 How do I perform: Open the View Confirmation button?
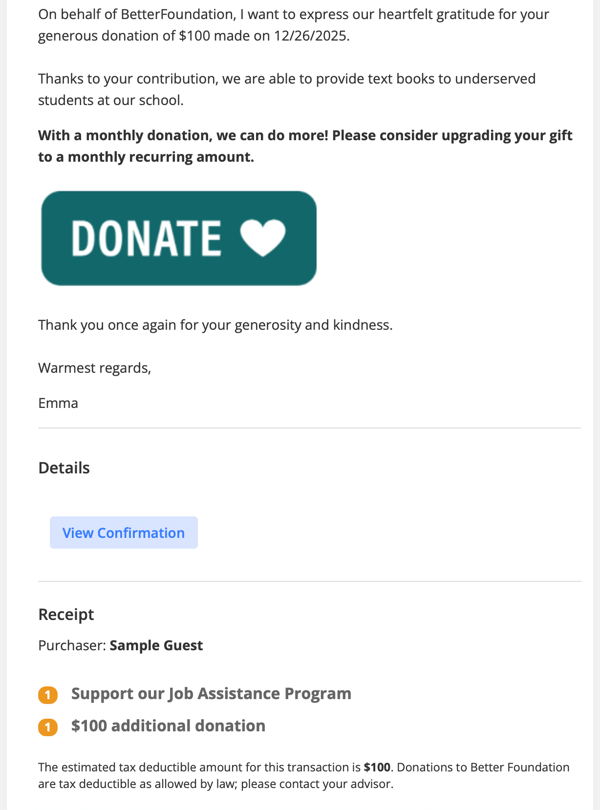click(x=124, y=533)
